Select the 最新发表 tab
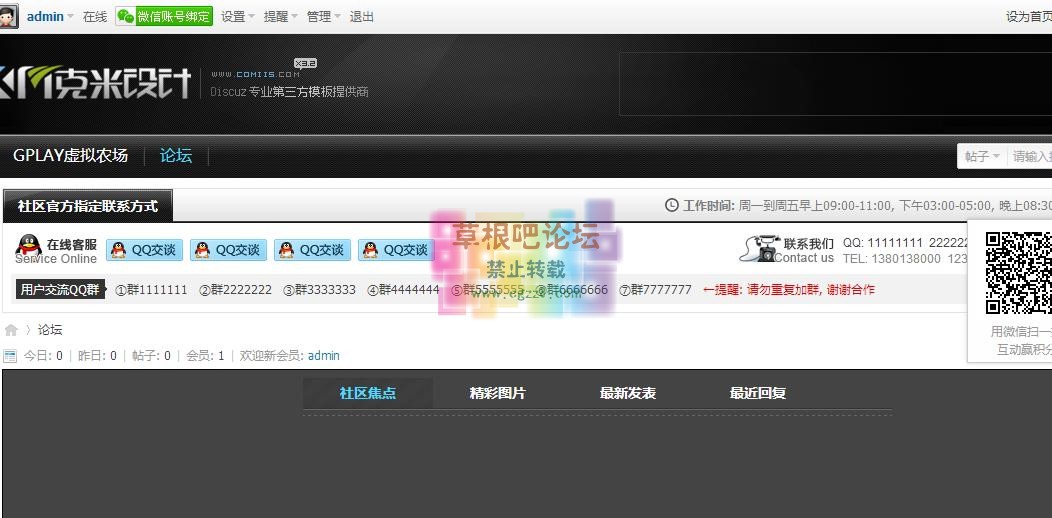Image resolution: width=1052 pixels, height=518 pixels. tap(628, 393)
